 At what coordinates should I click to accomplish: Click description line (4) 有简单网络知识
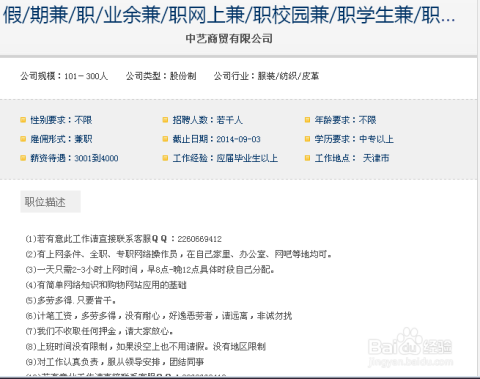(106, 285)
